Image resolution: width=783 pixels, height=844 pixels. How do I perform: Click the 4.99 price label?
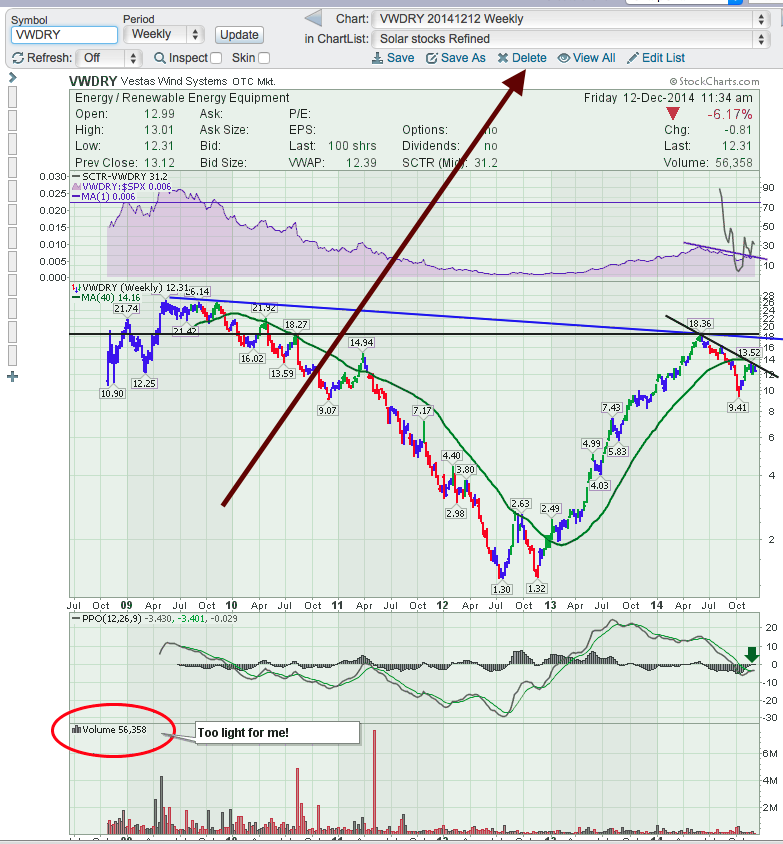[x=591, y=444]
